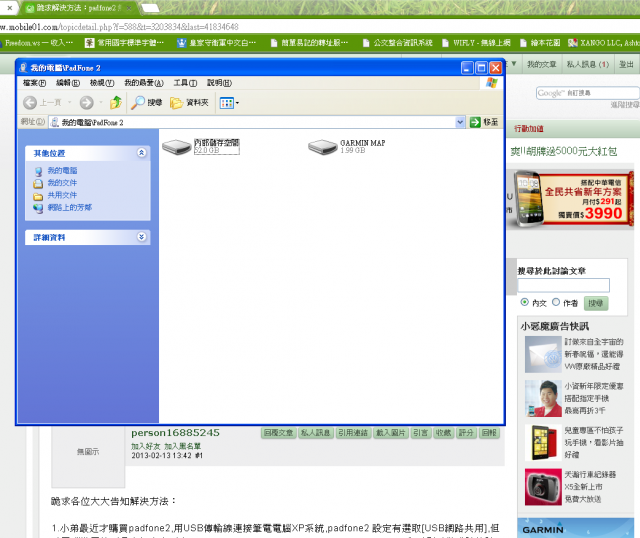The width and height of the screenshot is (640, 538).
Task: Click My Documents icon in Other Places
Action: tap(38, 183)
